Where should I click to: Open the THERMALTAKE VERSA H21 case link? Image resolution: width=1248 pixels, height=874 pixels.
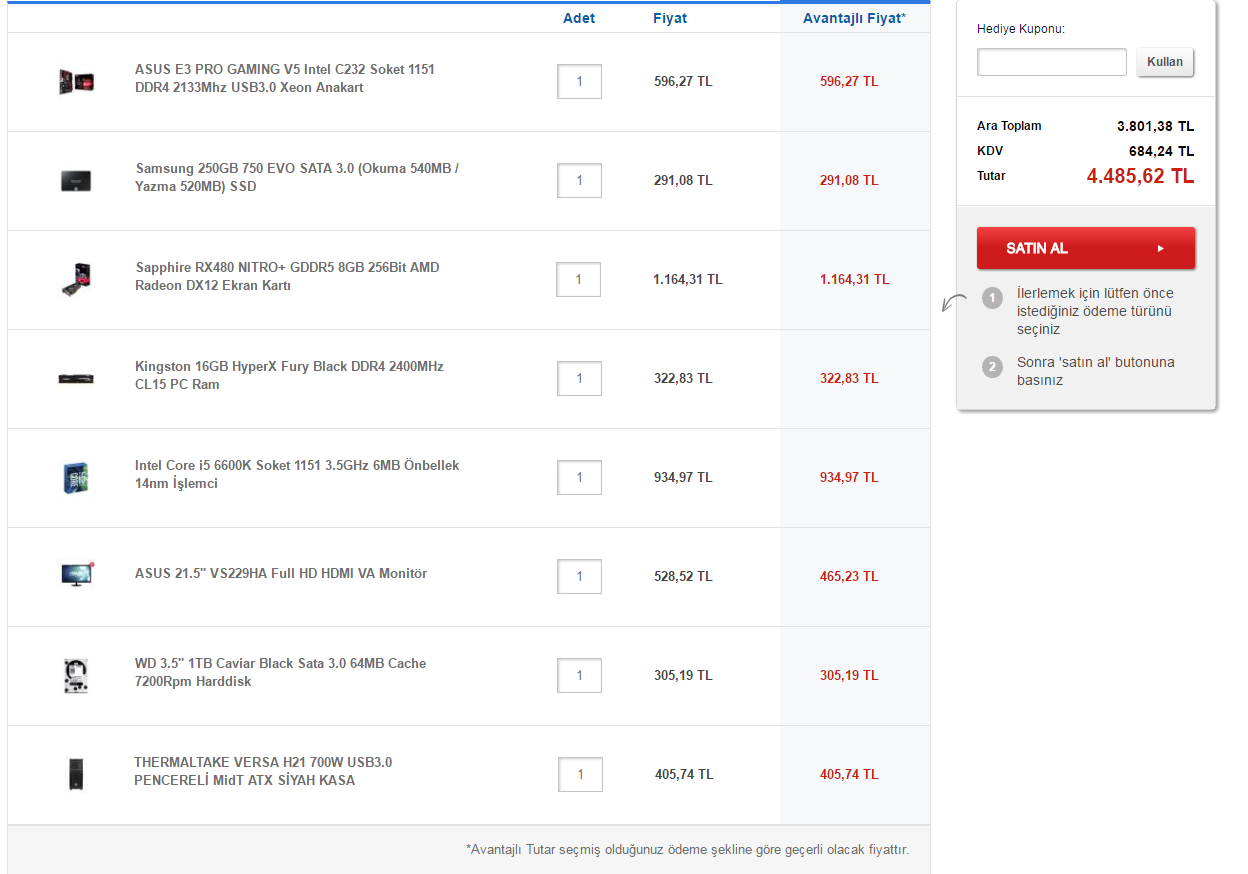click(x=263, y=772)
